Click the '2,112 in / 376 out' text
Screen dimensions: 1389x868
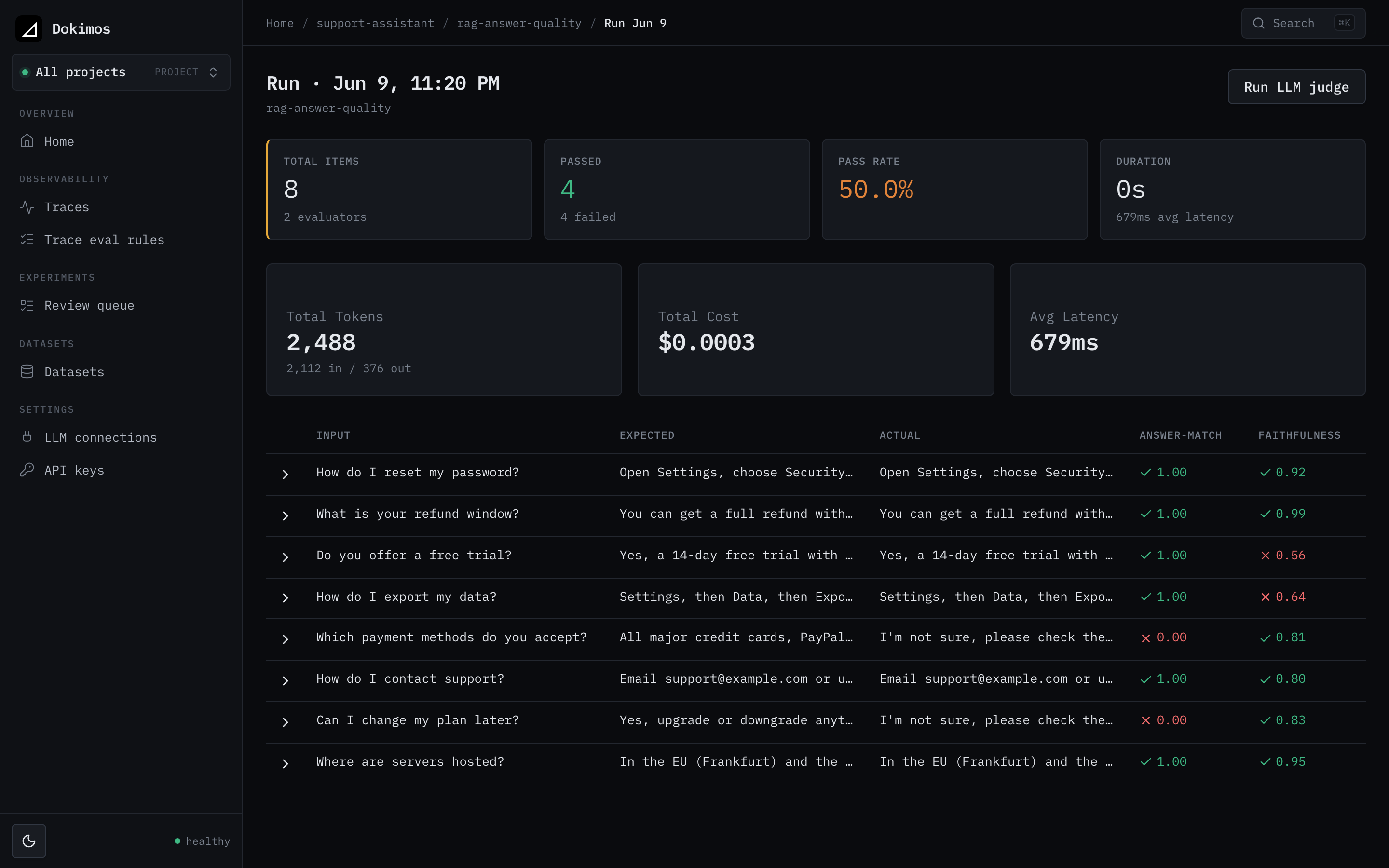pos(348,368)
